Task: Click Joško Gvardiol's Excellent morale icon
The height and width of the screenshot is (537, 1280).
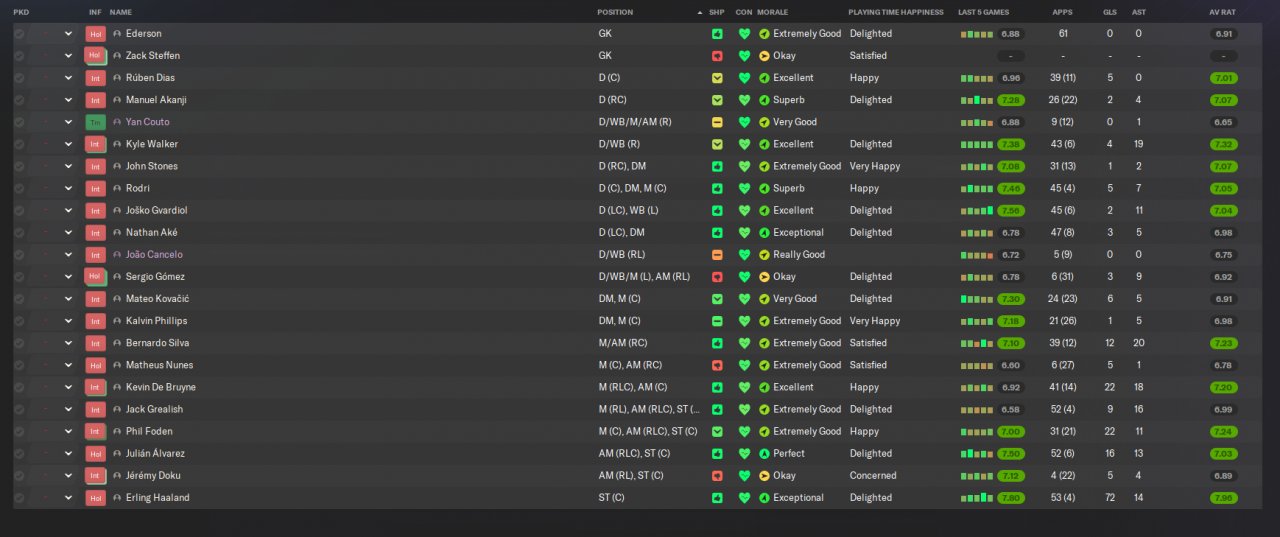Action: [765, 210]
